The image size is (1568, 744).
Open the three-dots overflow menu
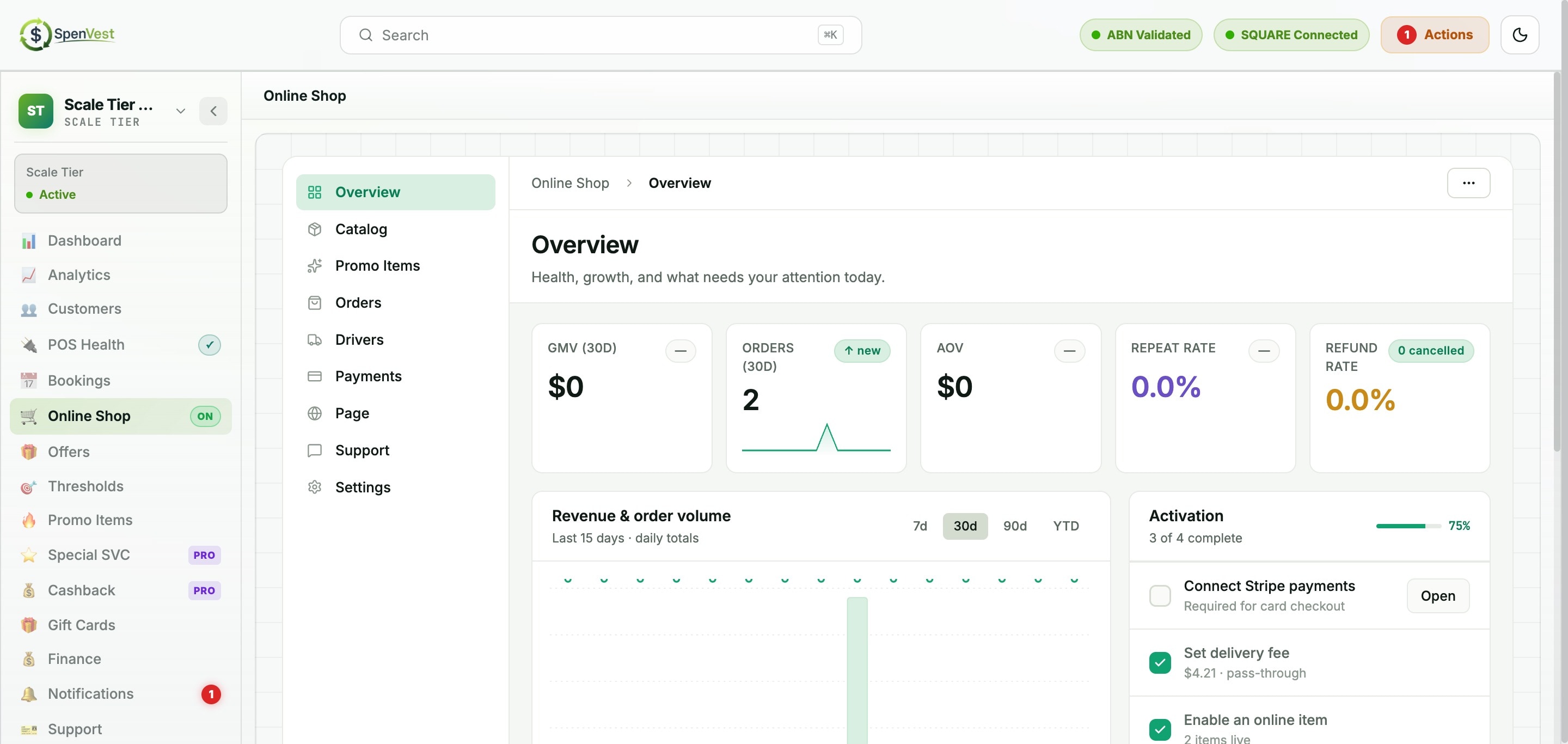1468,183
